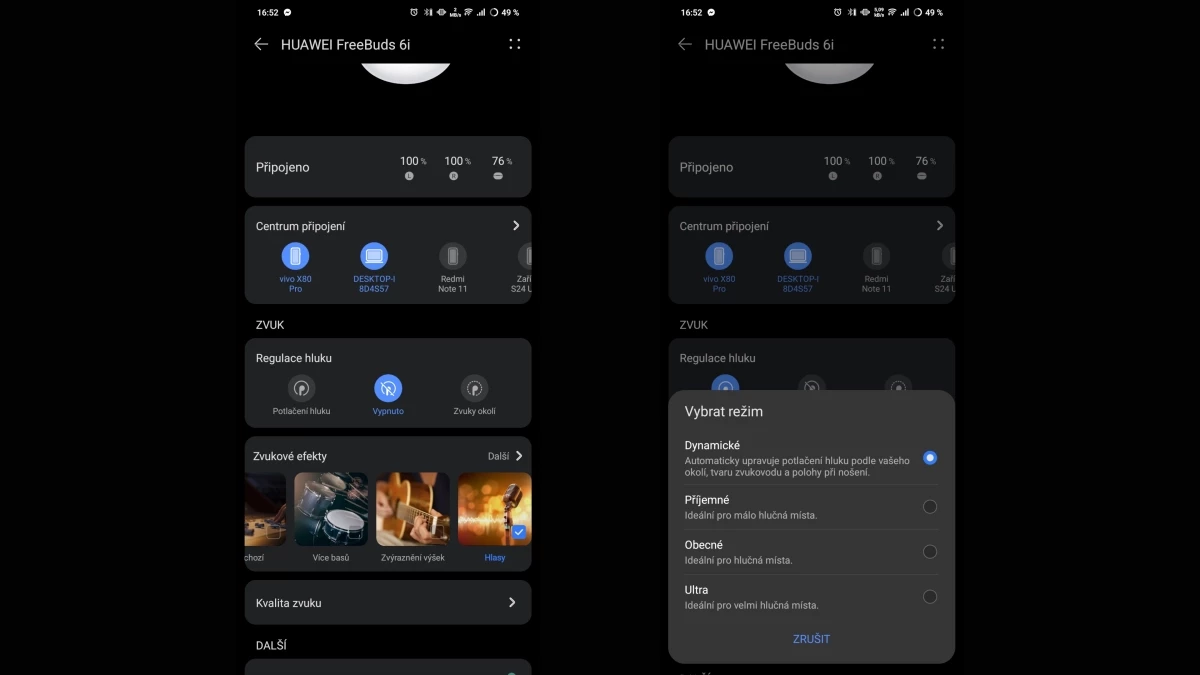Tap ZVUK section label in left screenshot

[x=270, y=325]
